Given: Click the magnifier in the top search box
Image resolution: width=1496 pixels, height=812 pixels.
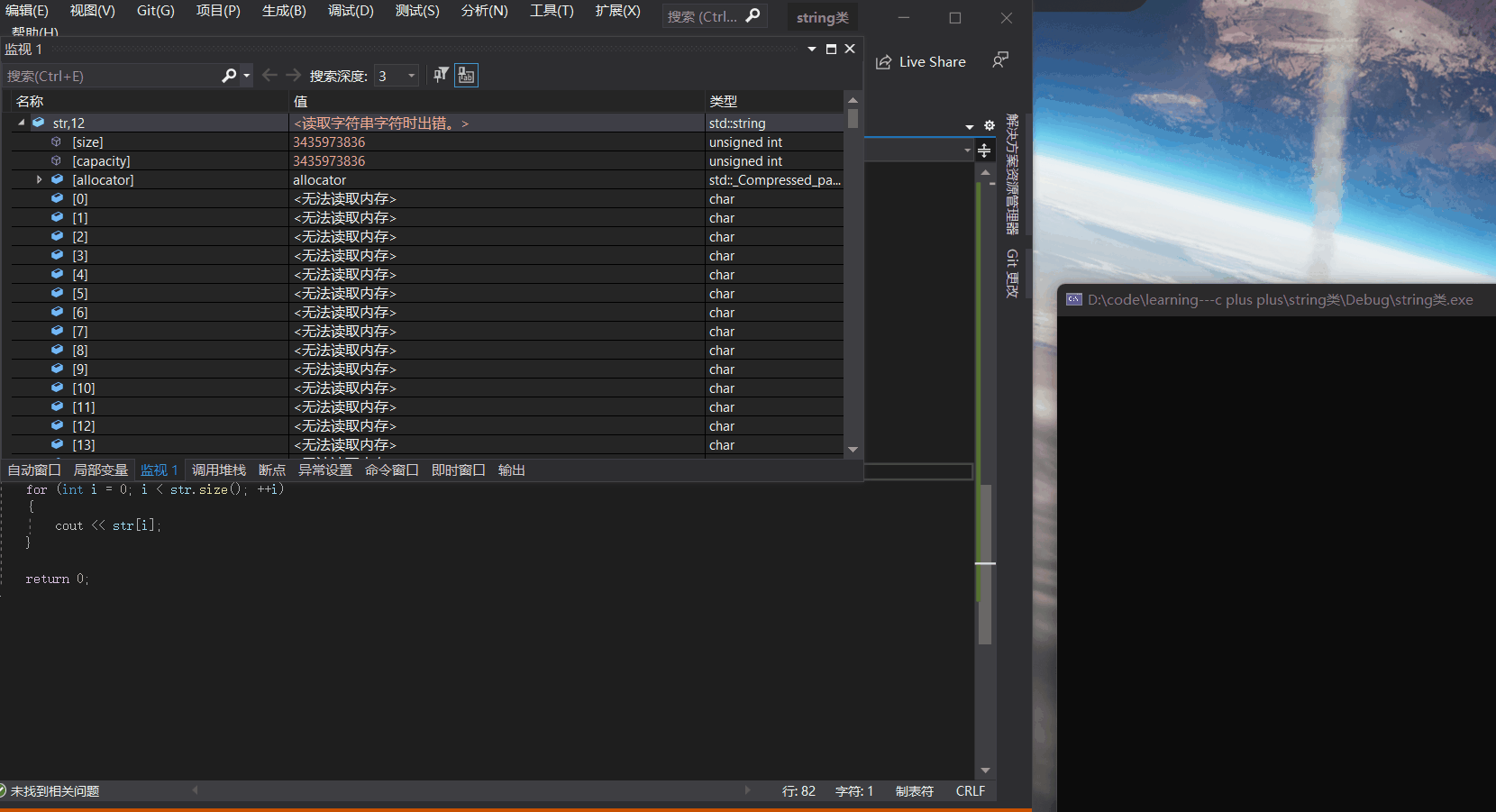Looking at the screenshot, I should [753, 16].
